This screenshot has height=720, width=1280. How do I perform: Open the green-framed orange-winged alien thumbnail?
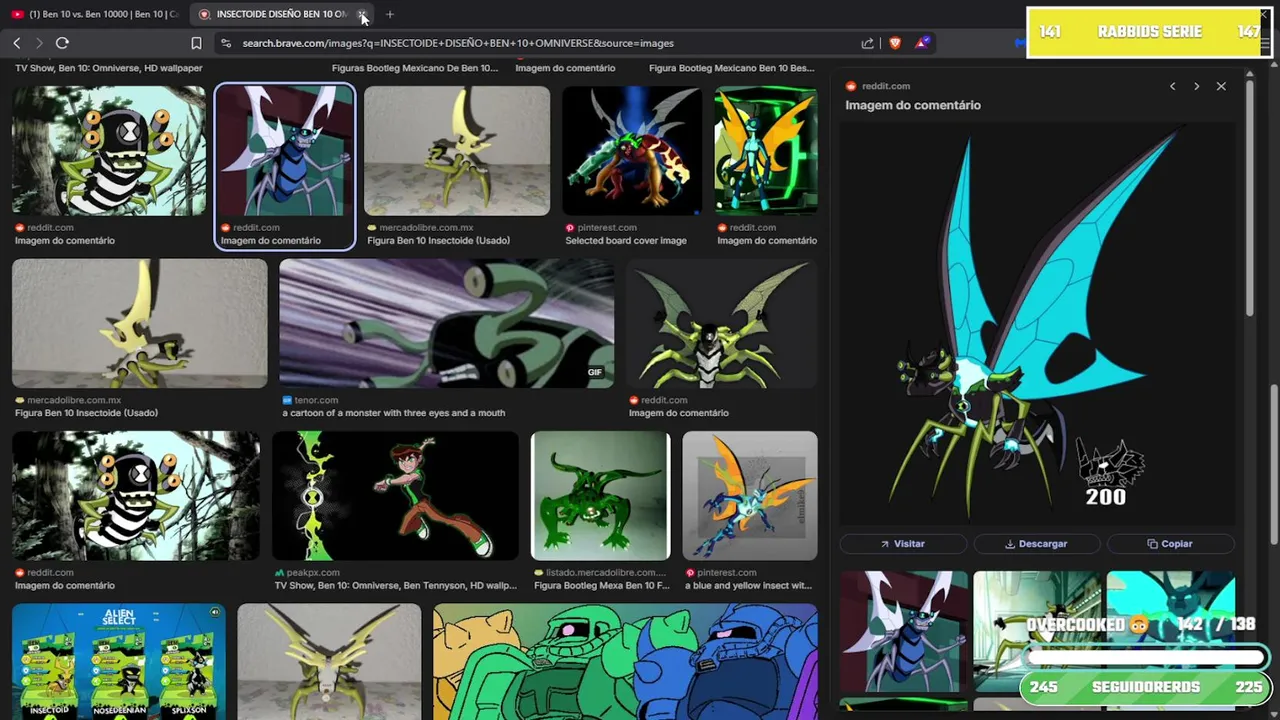coord(766,150)
